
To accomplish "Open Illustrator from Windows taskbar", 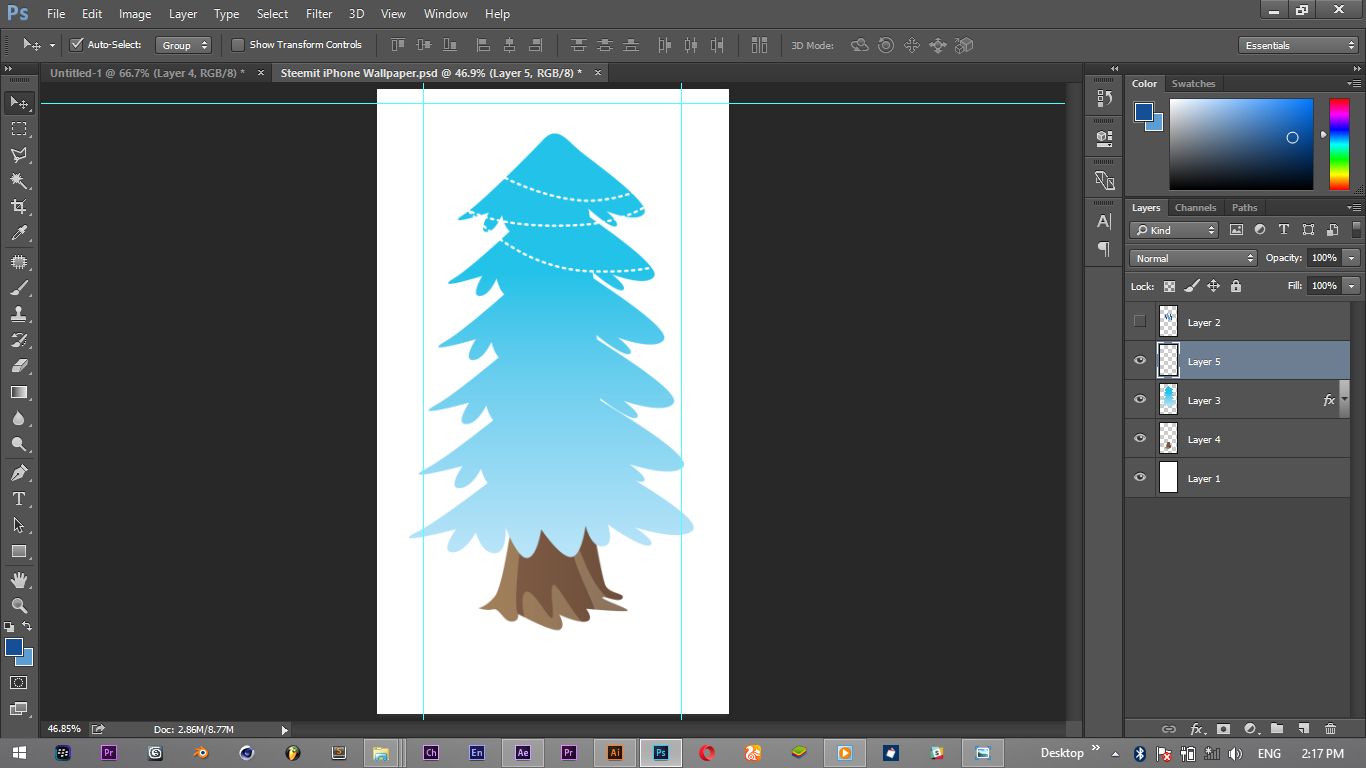I will 615,752.
